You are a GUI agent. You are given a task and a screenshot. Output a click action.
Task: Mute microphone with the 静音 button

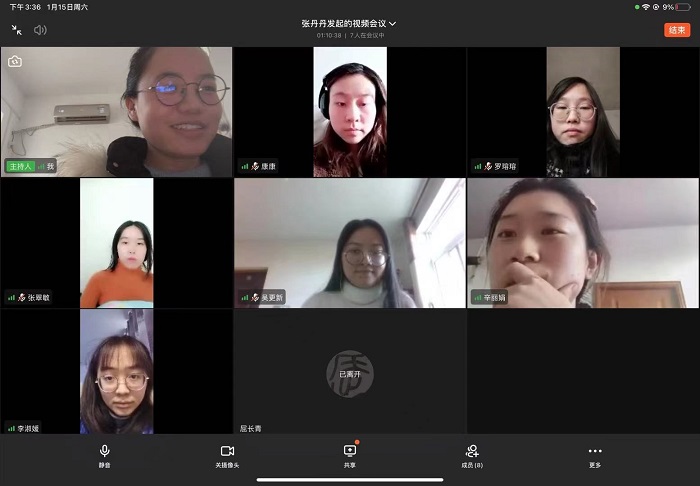(x=104, y=455)
